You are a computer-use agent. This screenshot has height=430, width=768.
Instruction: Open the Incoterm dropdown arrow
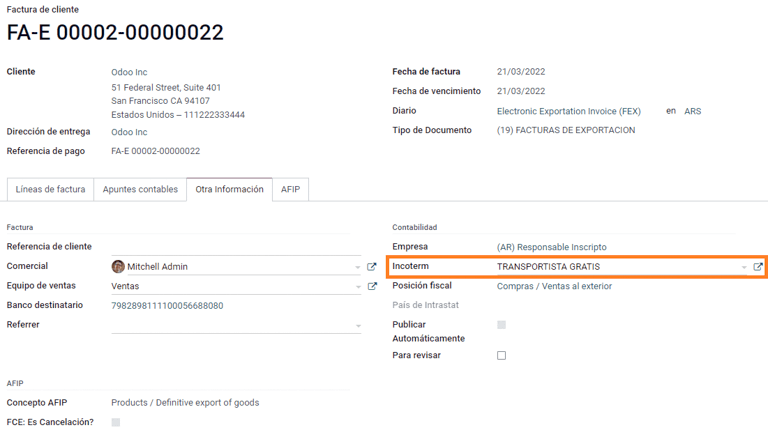coord(744,268)
